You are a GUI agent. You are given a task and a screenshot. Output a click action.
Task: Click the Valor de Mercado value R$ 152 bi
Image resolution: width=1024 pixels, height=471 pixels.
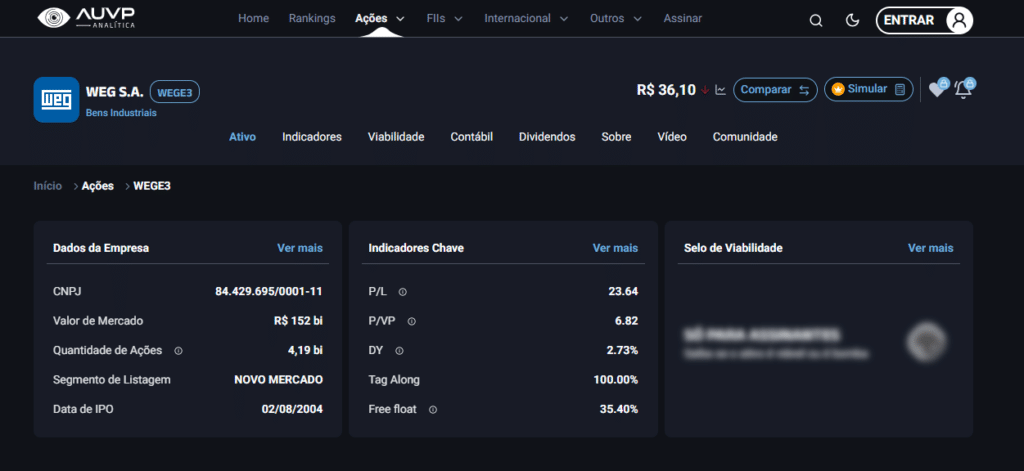(298, 321)
